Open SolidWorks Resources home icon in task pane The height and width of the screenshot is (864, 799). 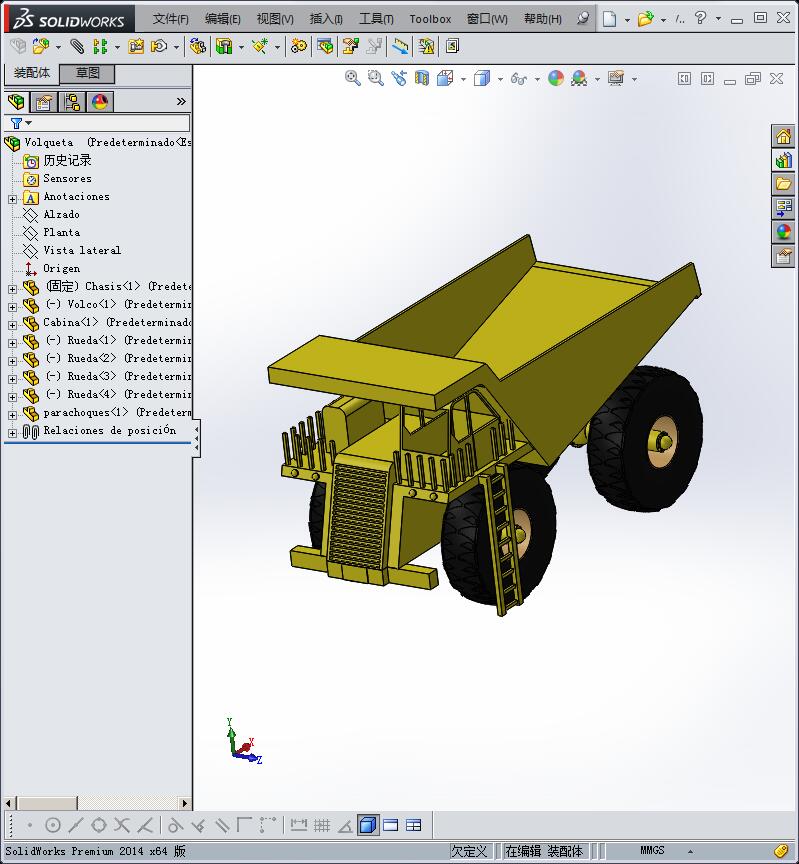[x=783, y=136]
